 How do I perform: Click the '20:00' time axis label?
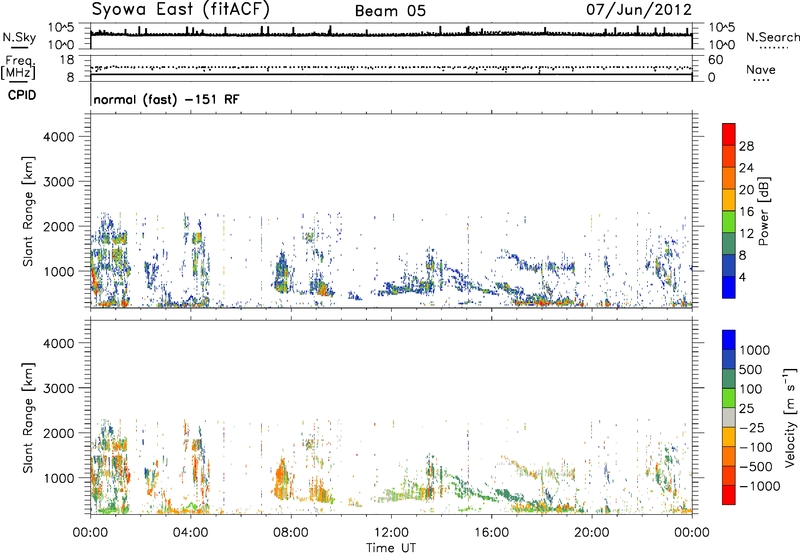coord(591,533)
